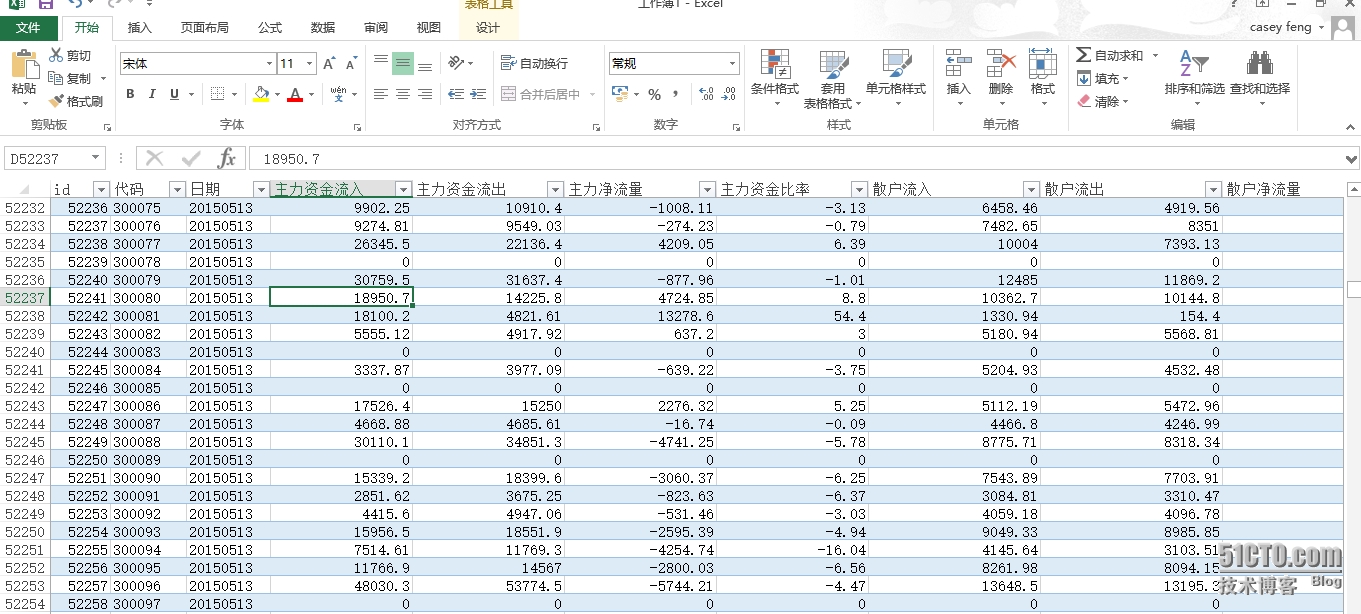Enable Wrap Text (自动换行)
Image resolution: width=1361 pixels, height=614 pixels.
click(x=535, y=63)
